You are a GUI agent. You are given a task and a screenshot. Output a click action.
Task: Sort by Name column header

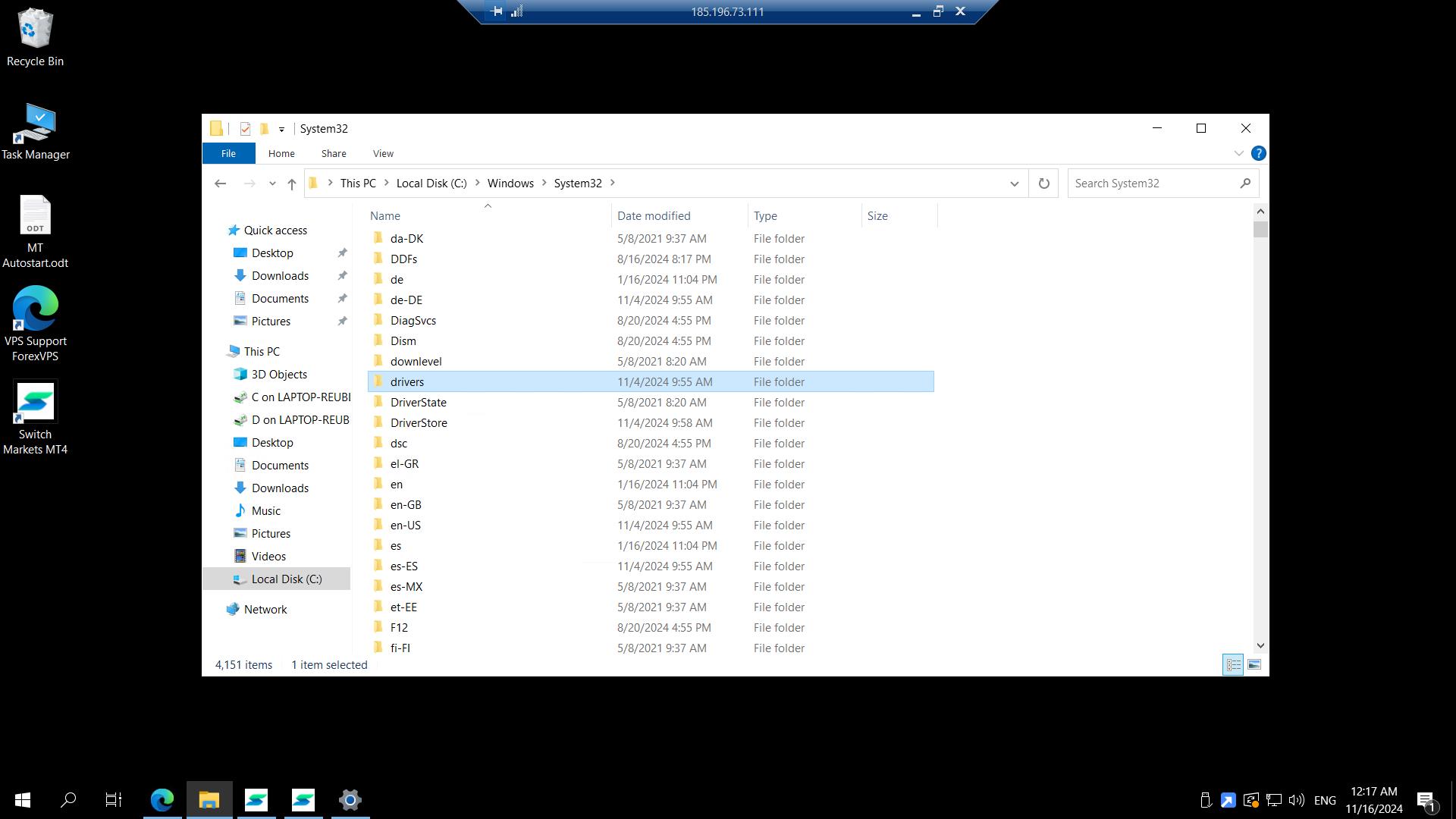[x=489, y=215]
